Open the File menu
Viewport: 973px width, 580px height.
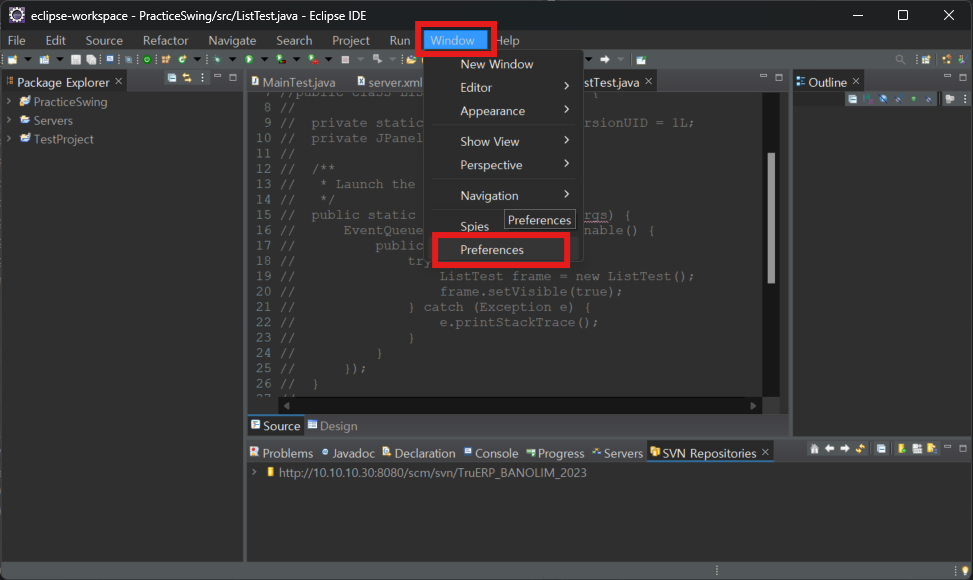tap(16, 40)
